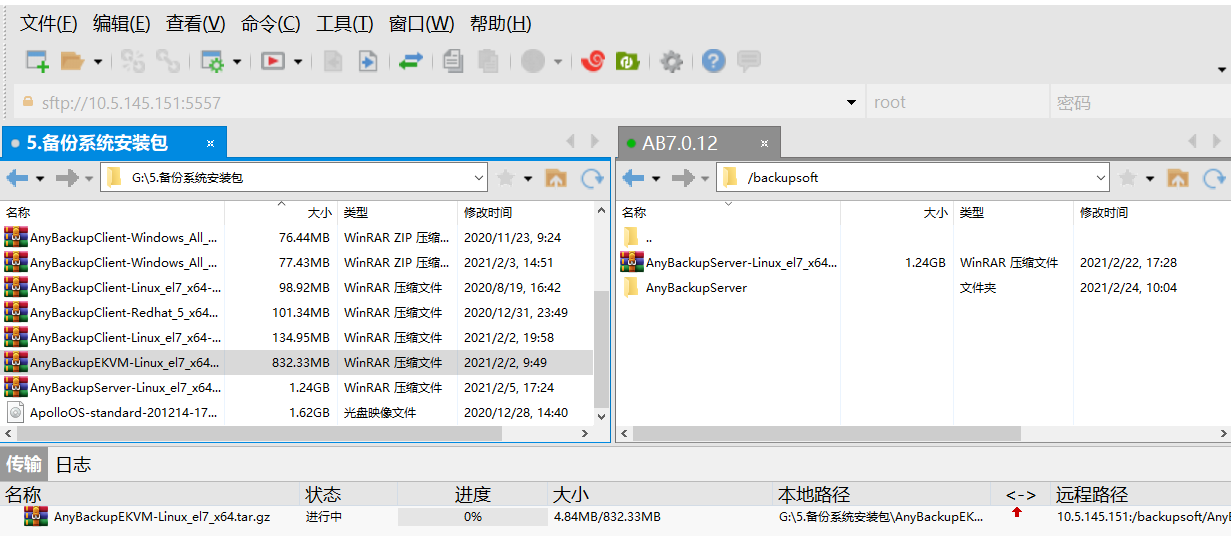
Task: Open the 窗口(W) menu
Action: pos(421,24)
